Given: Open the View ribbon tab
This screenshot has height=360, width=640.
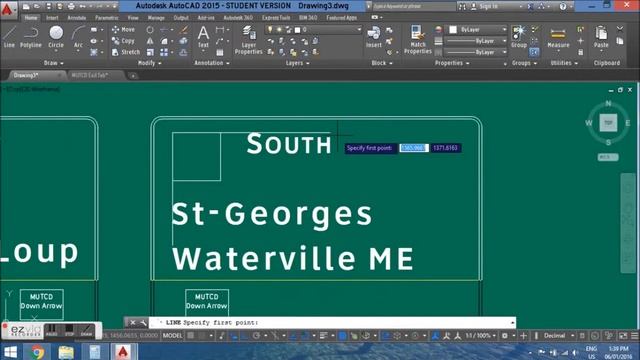Looking at the screenshot, I should click(x=133, y=18).
